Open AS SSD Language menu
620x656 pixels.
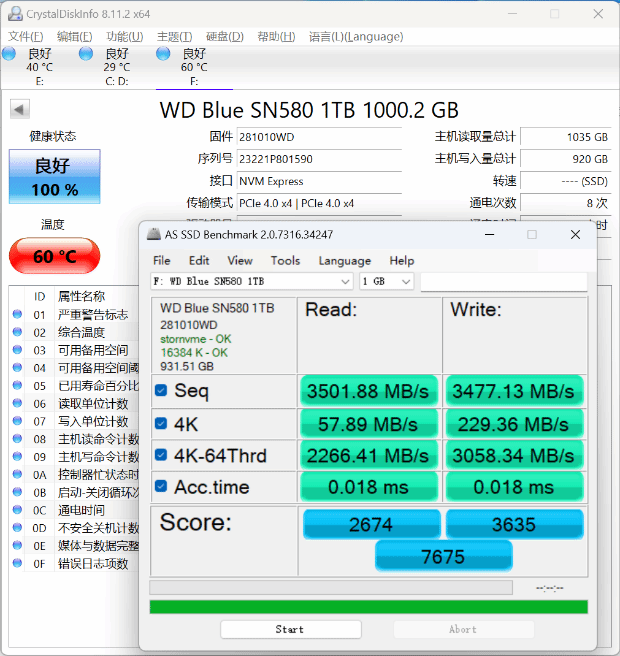[x=345, y=261]
